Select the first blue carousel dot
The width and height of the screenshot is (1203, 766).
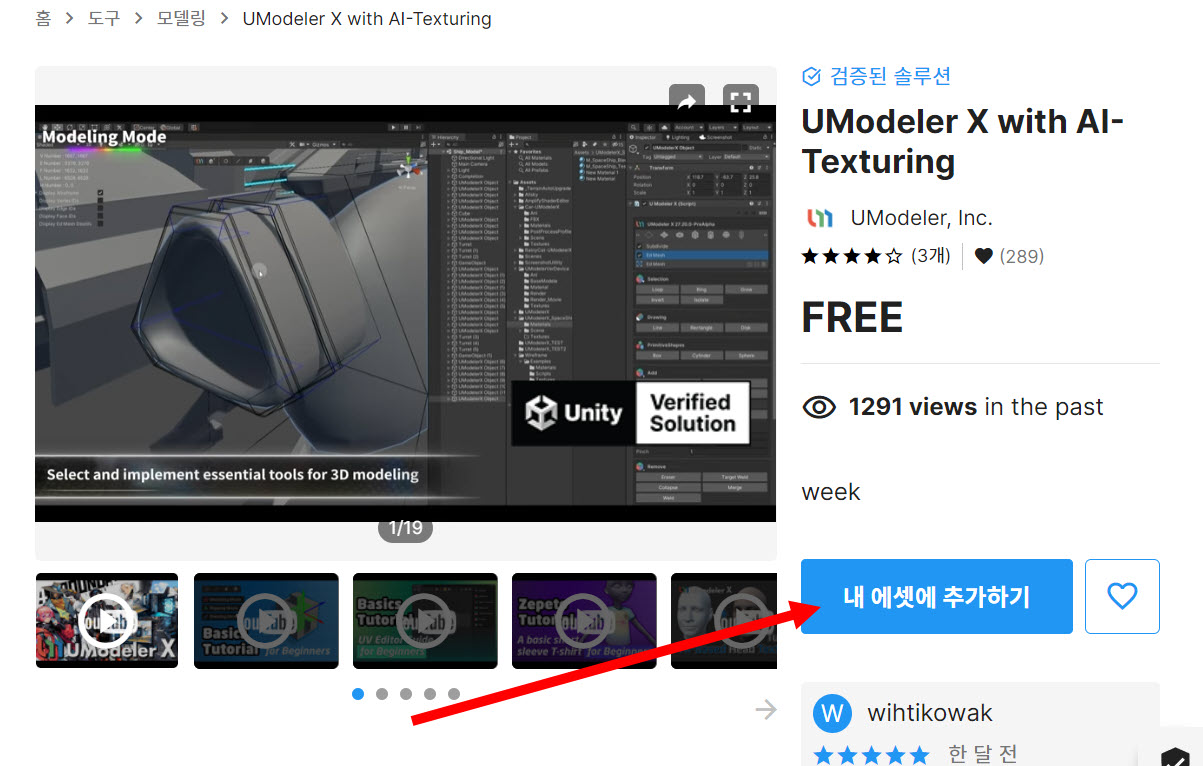click(358, 694)
